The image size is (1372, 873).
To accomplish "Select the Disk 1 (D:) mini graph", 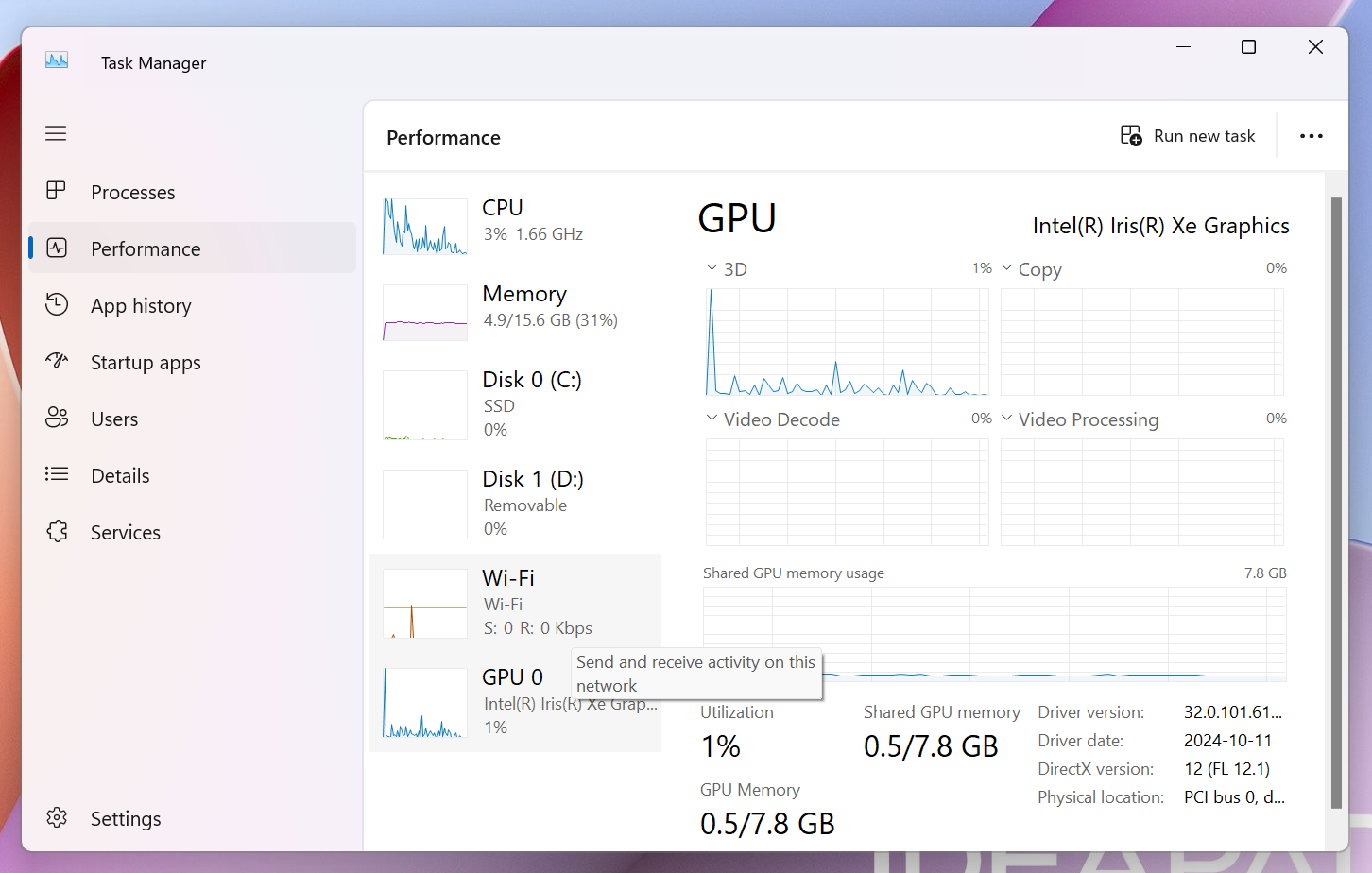I will pos(425,505).
